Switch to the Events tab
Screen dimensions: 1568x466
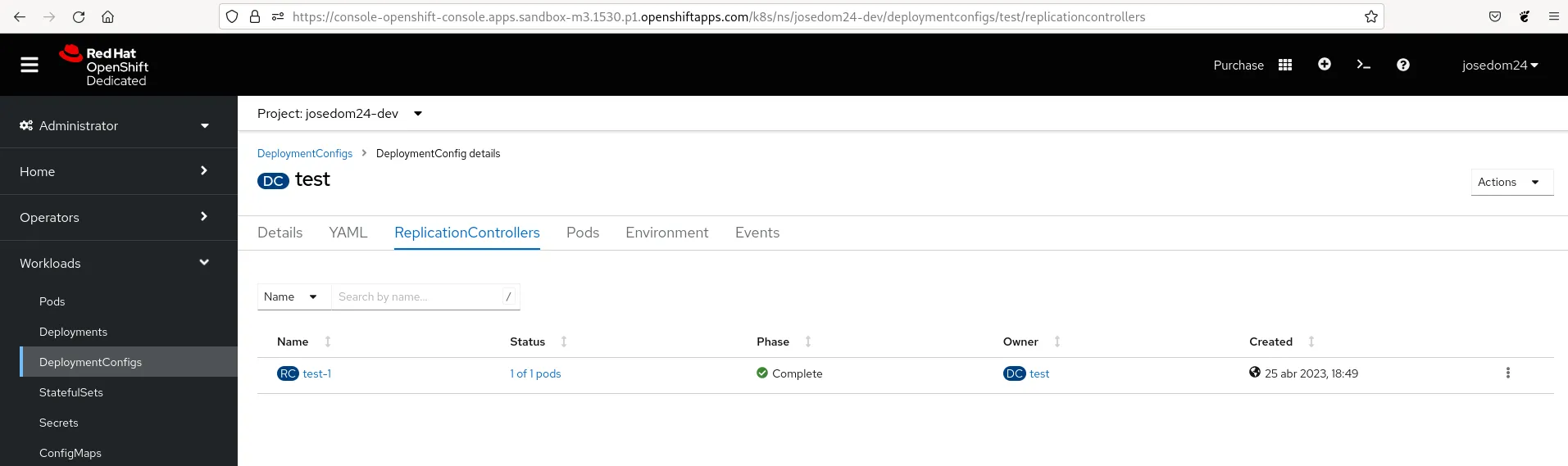point(757,233)
